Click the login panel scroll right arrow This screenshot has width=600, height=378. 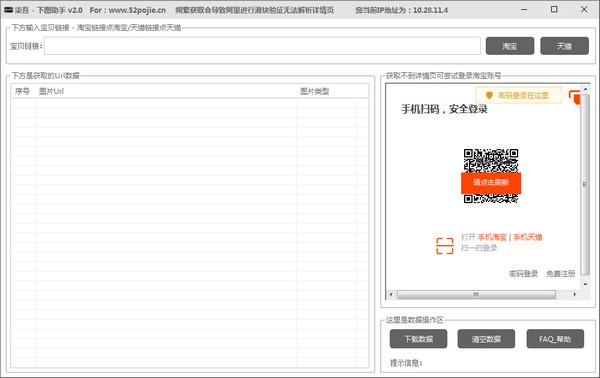coord(574,294)
